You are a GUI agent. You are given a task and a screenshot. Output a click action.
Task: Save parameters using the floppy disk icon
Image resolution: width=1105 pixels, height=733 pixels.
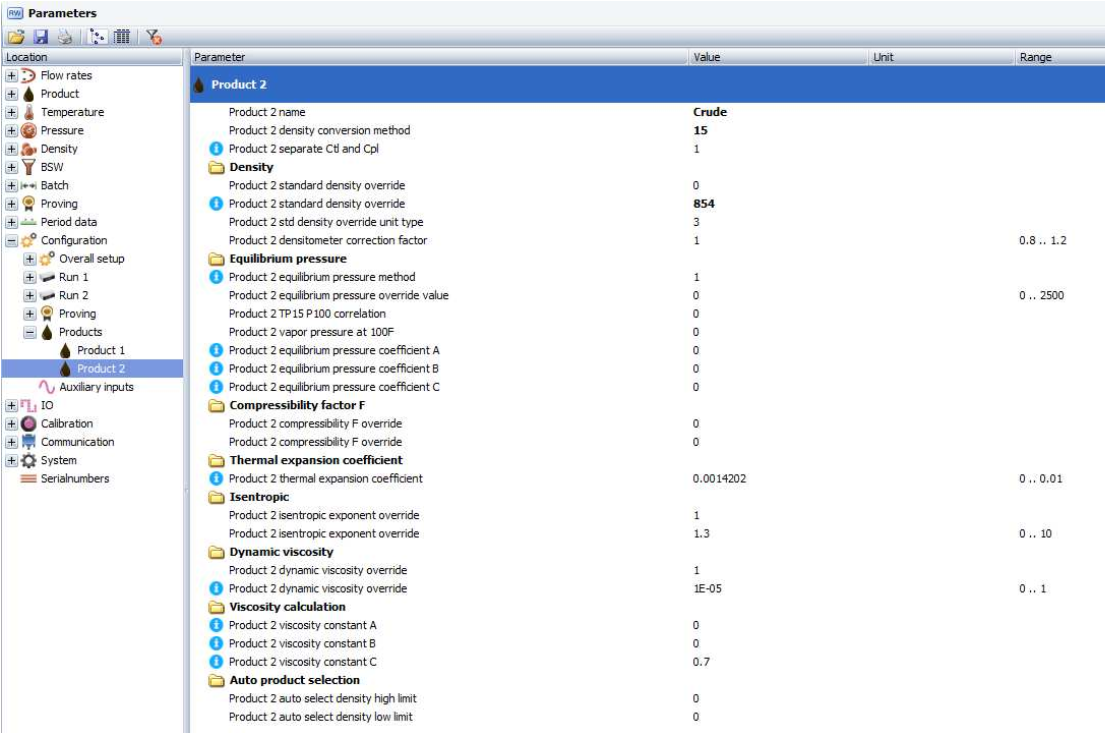click(41, 37)
